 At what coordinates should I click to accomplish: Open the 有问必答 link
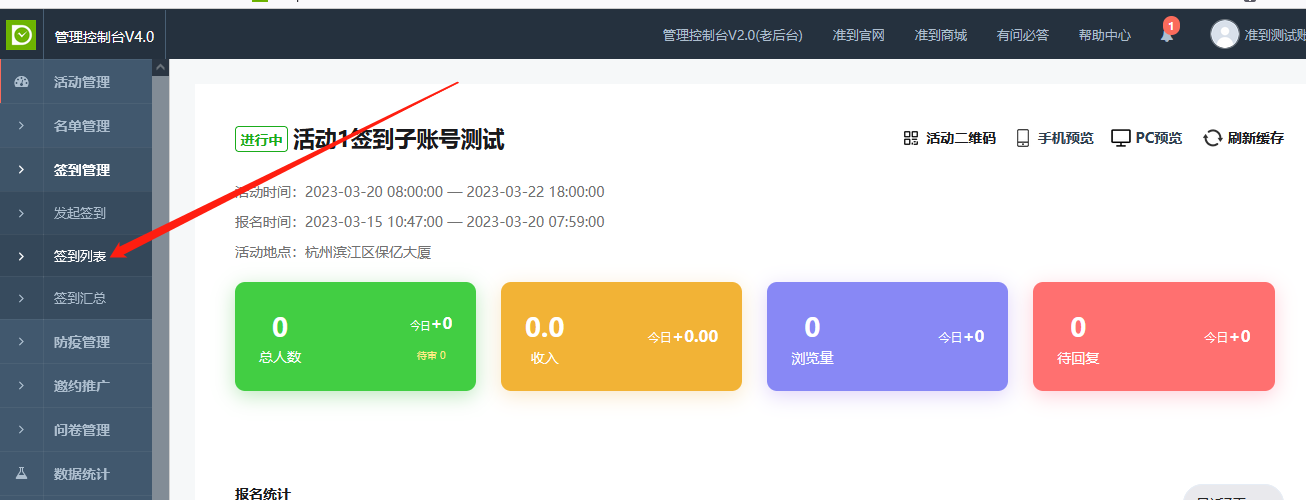coord(1023,35)
